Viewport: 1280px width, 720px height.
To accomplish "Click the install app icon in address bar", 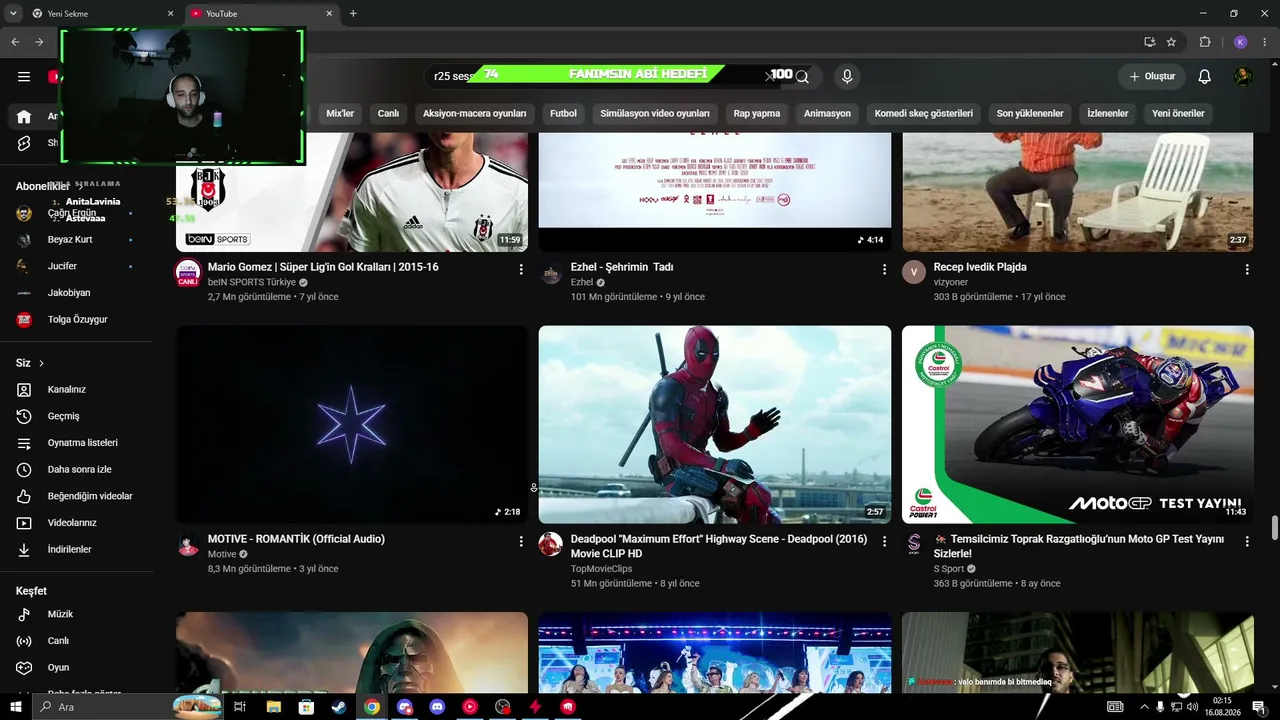I will click(1149, 42).
